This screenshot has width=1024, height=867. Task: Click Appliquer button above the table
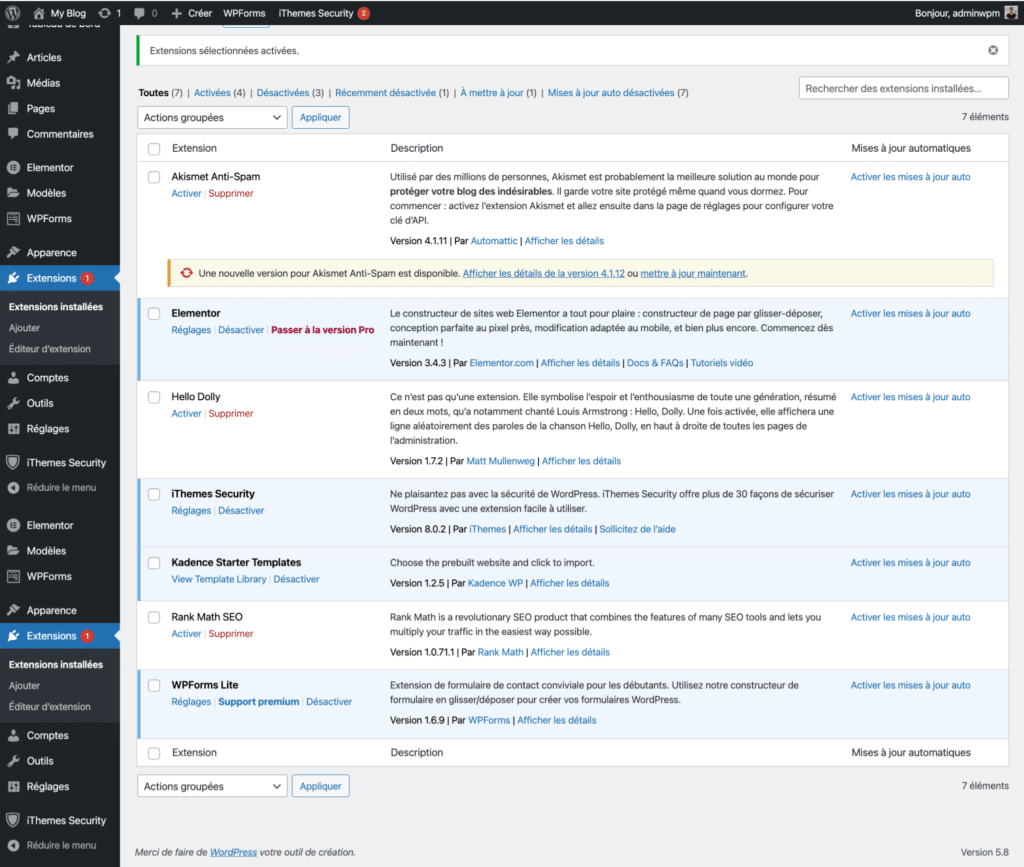[x=321, y=118]
